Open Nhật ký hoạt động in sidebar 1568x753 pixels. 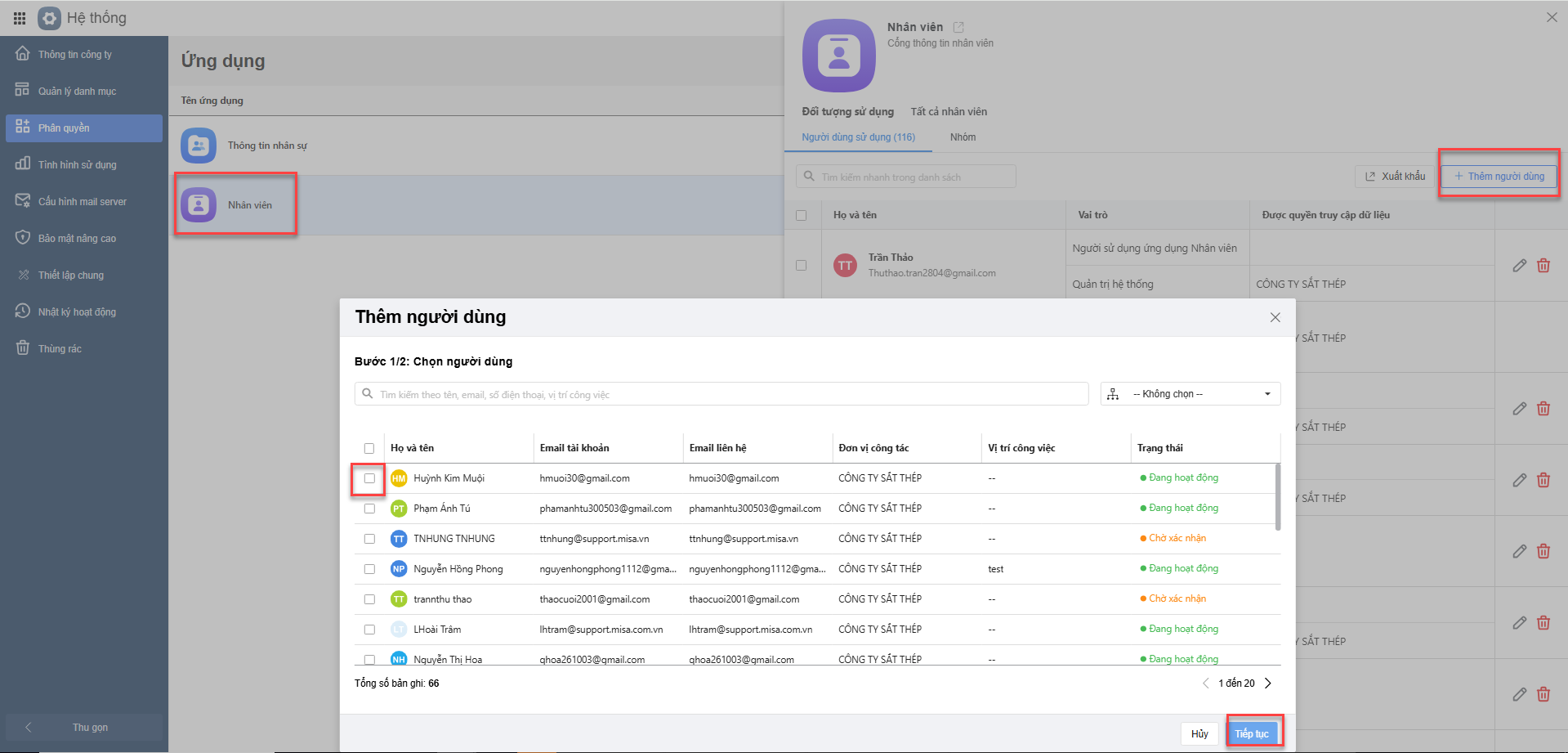point(77,312)
